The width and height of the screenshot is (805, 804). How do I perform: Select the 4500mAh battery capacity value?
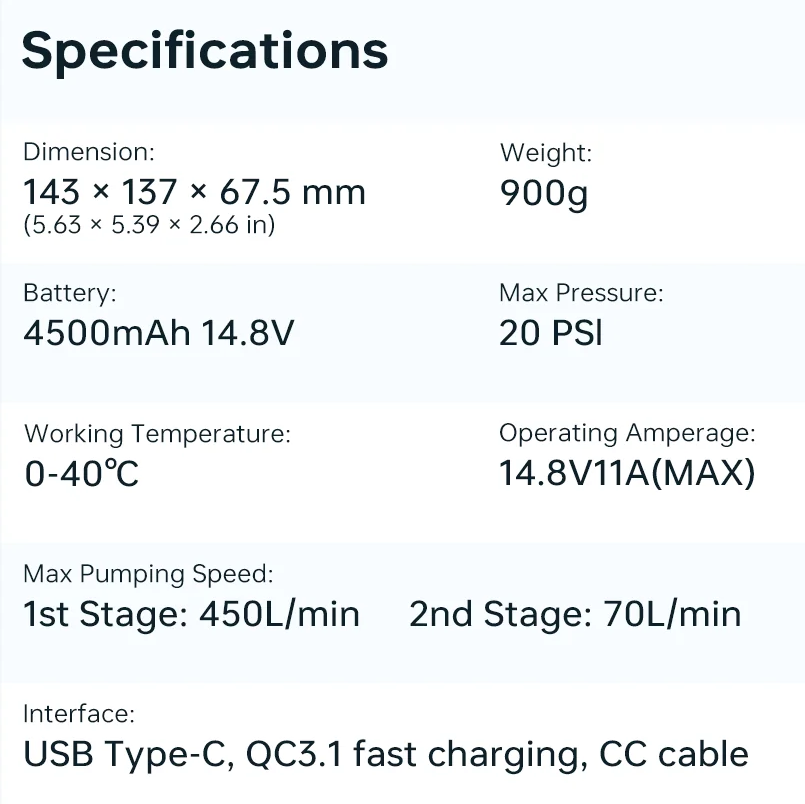[x=107, y=332]
